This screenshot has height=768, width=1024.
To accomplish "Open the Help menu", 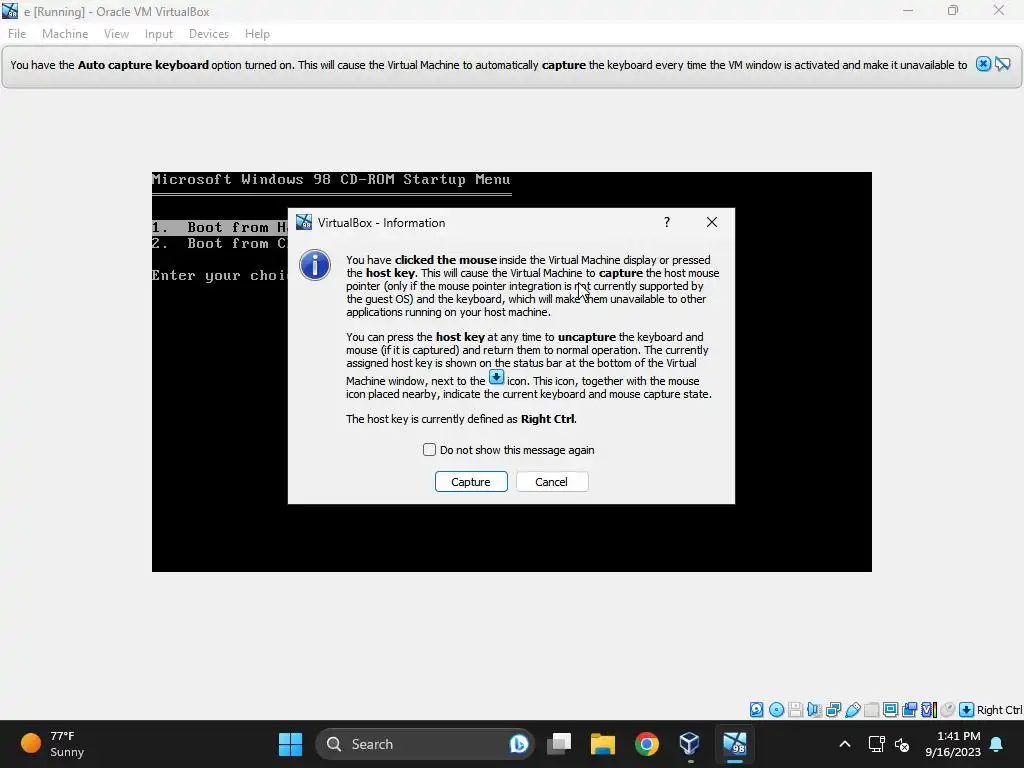I will click(x=257, y=34).
